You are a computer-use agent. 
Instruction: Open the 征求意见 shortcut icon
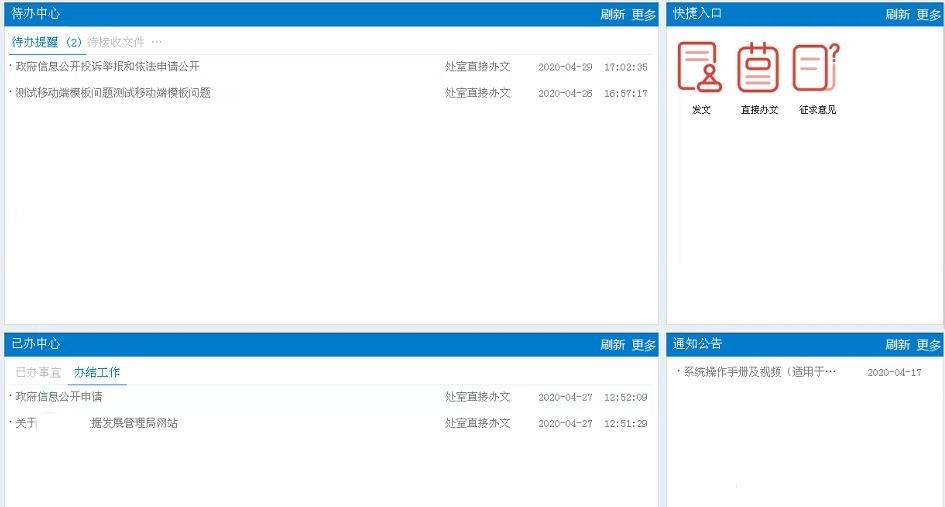point(815,67)
